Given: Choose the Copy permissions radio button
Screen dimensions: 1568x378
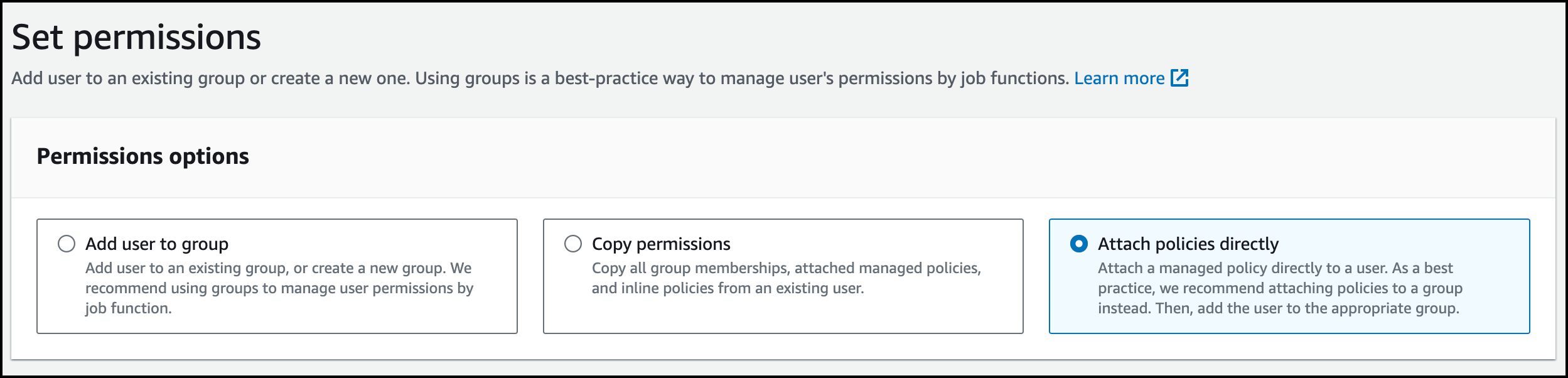Looking at the screenshot, I should tap(572, 244).
